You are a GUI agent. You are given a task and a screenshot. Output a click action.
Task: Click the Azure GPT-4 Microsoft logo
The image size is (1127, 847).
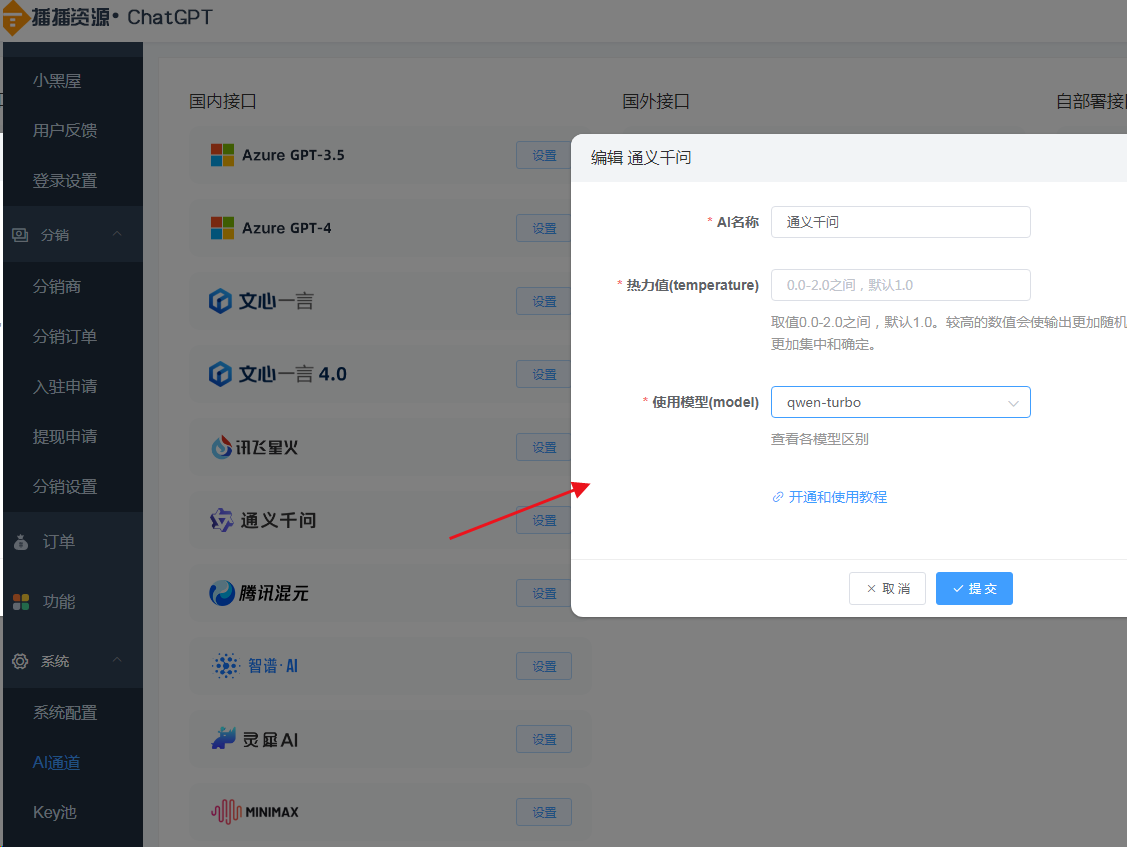point(222,228)
